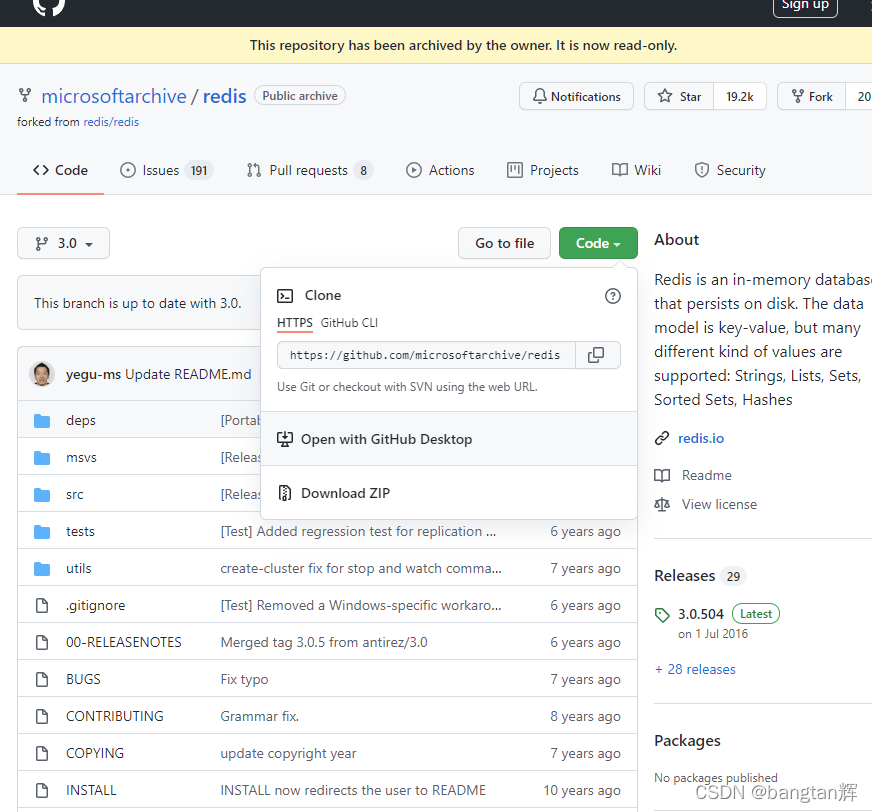Screen dimensions: 872x812
Task: Open the Wiki tab
Action: (636, 170)
